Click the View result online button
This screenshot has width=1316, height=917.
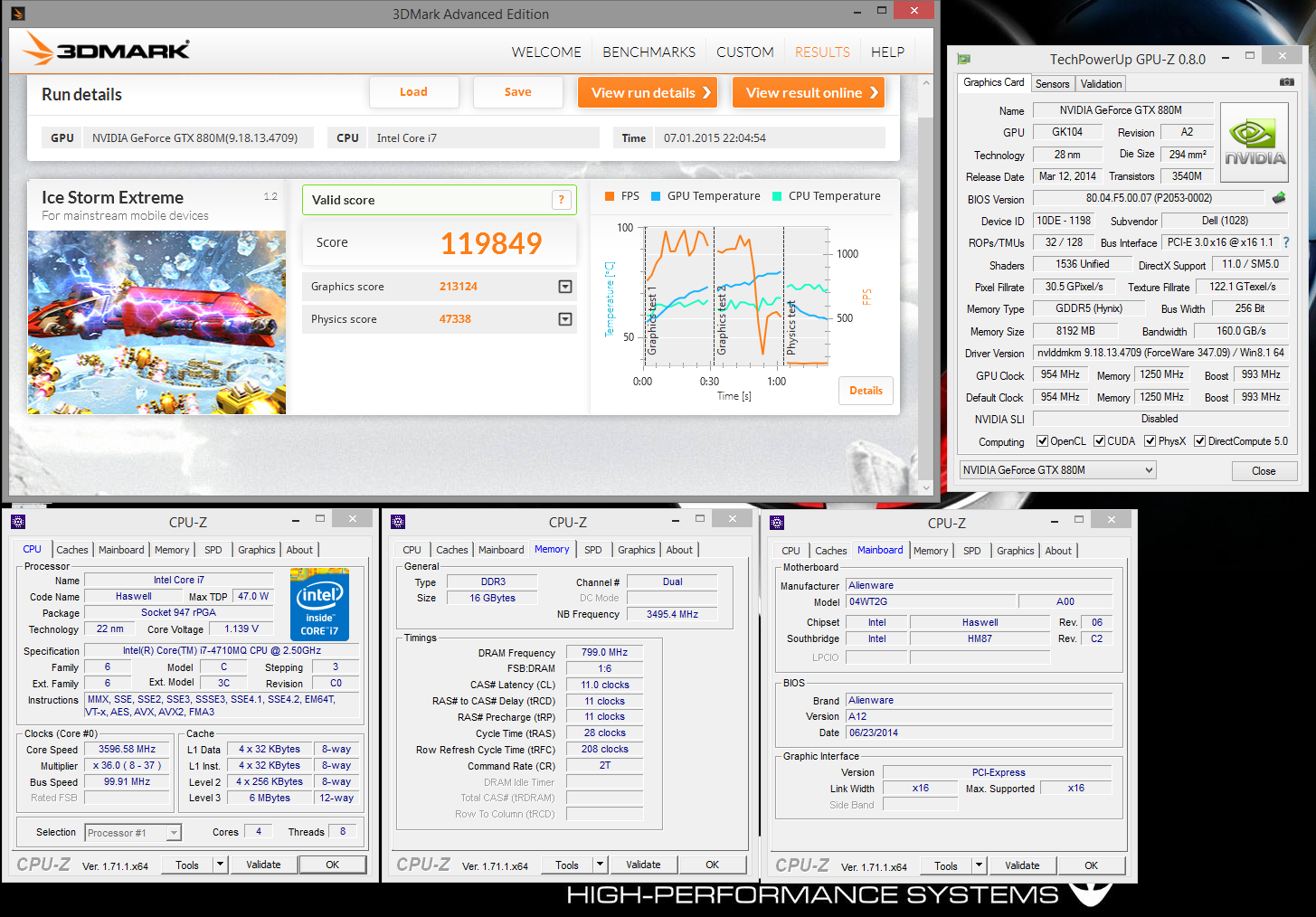[x=809, y=92]
